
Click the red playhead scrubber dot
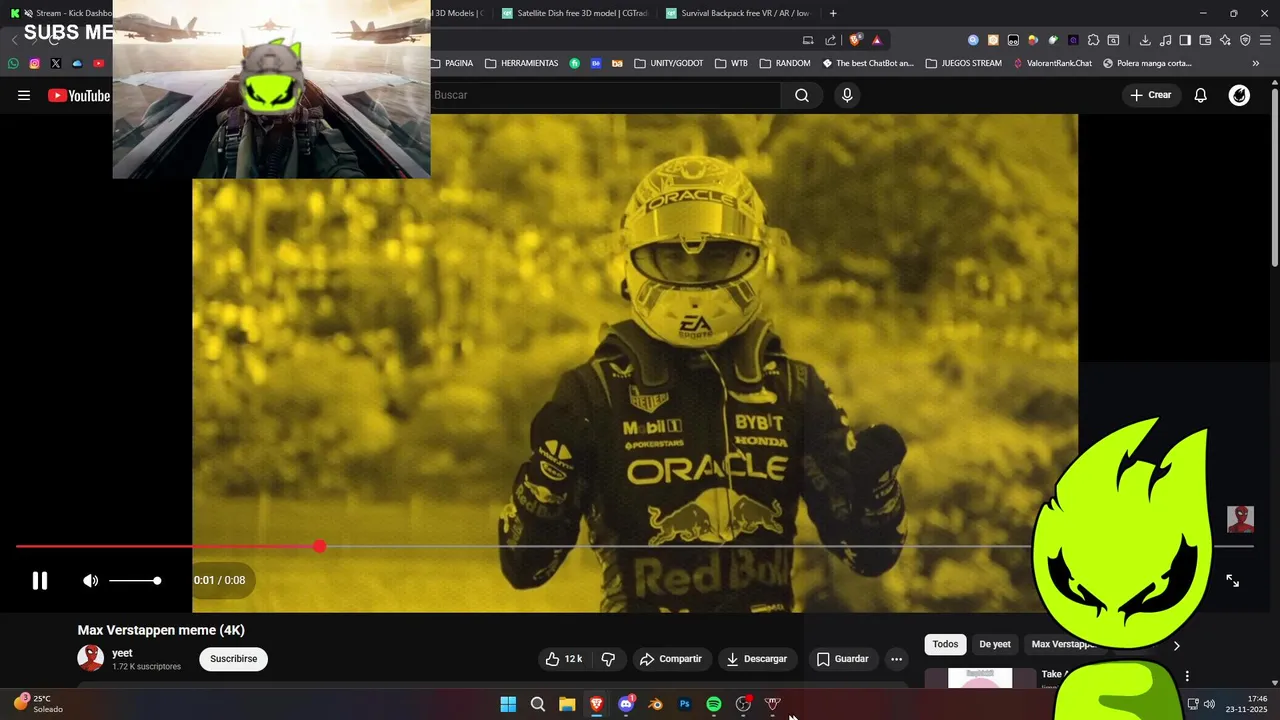pyautogui.click(x=319, y=546)
